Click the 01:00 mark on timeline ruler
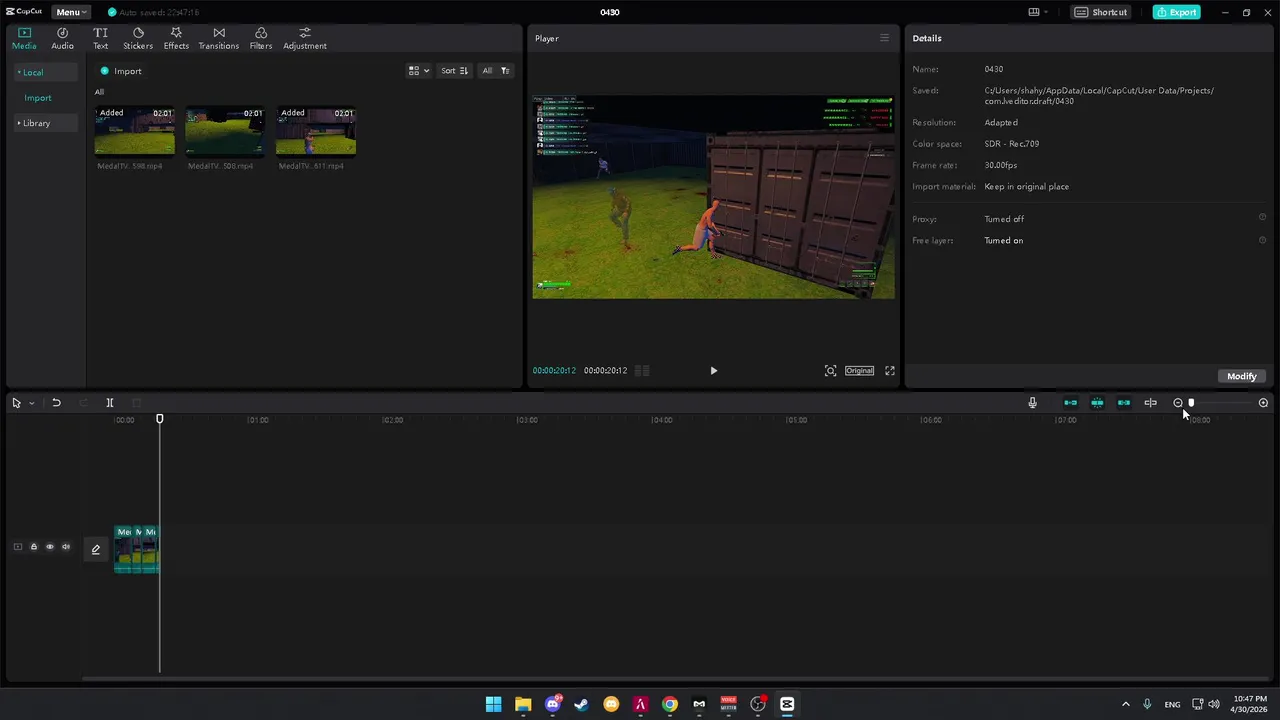1280x720 pixels. click(x=258, y=420)
